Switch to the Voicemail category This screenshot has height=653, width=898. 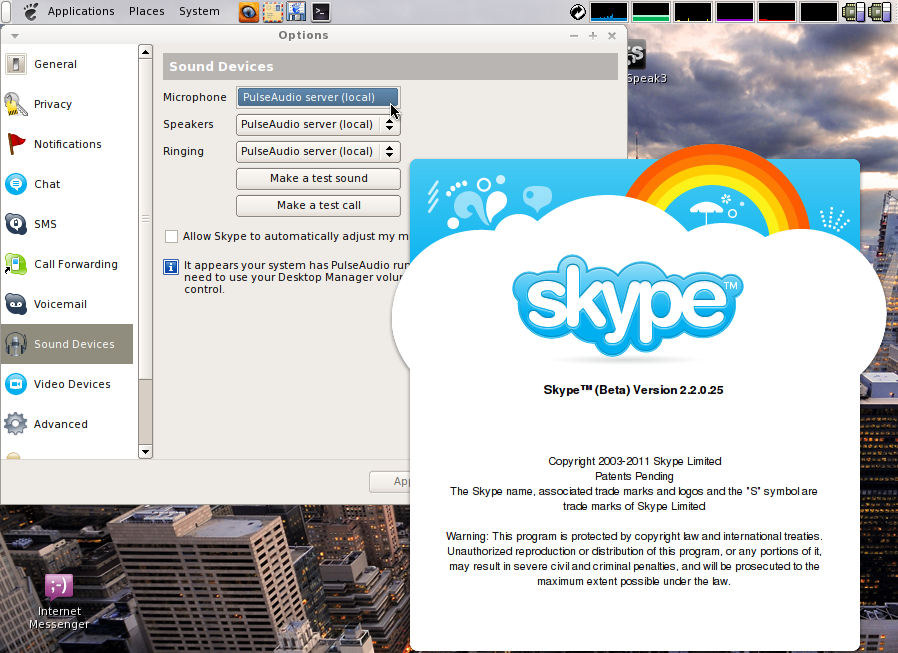67,304
